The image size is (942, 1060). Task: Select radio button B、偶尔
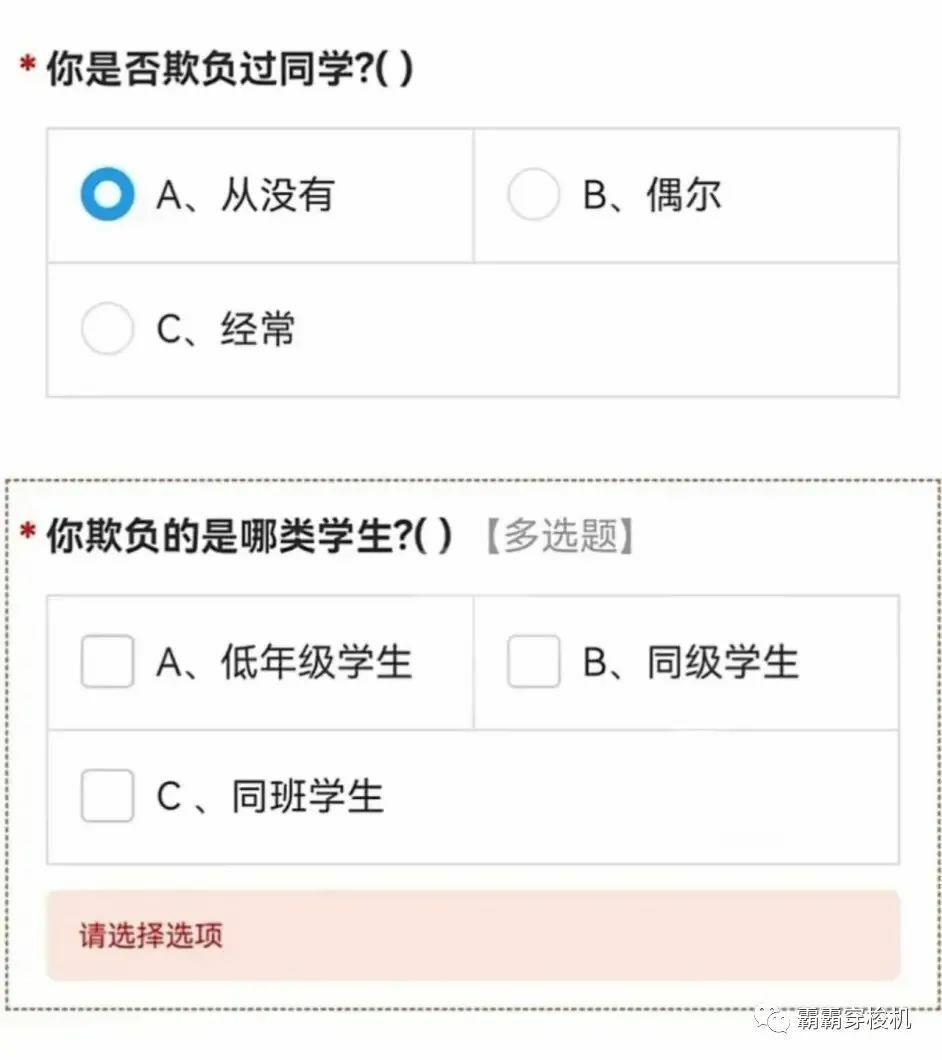click(x=533, y=194)
